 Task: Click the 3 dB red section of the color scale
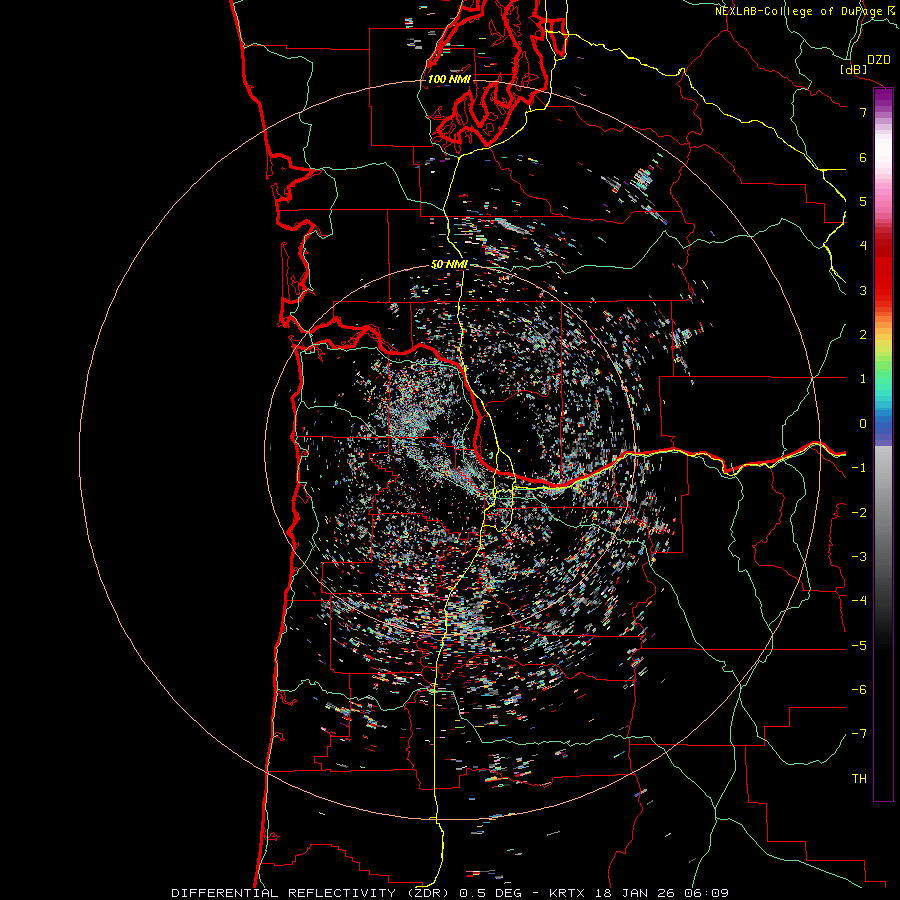(x=883, y=290)
